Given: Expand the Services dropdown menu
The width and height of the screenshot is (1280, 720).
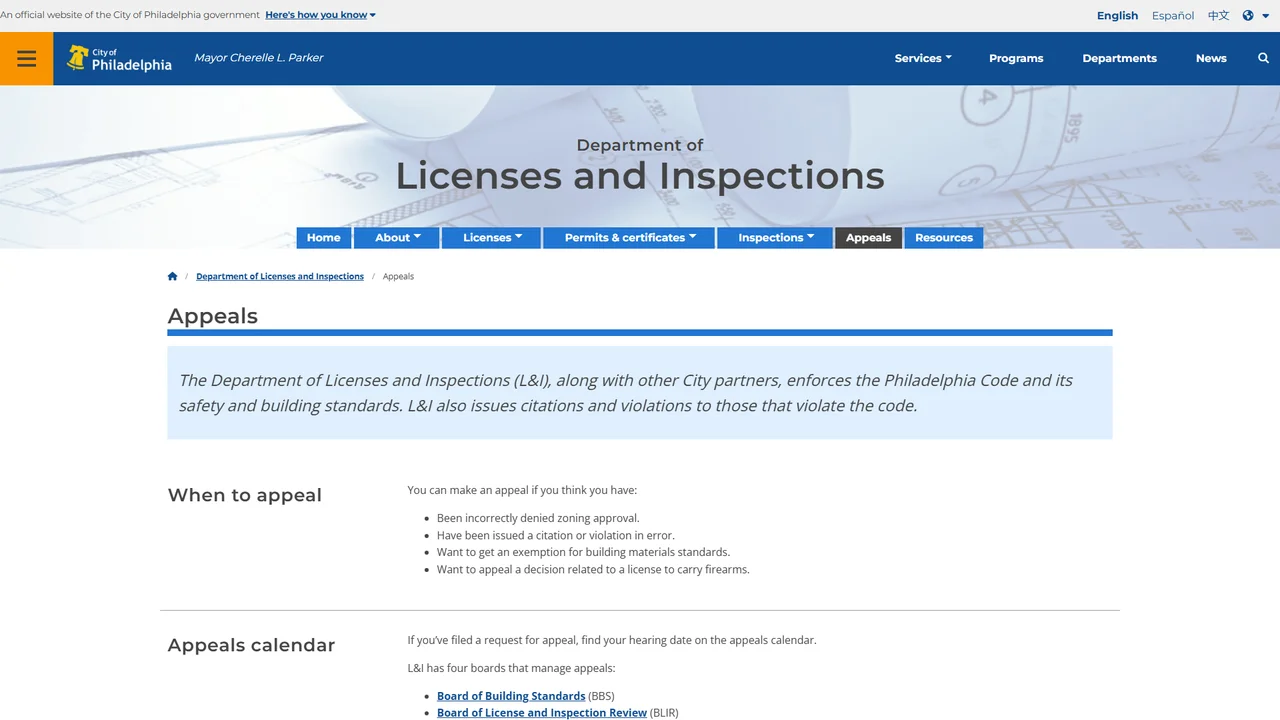Looking at the screenshot, I should click(x=923, y=58).
